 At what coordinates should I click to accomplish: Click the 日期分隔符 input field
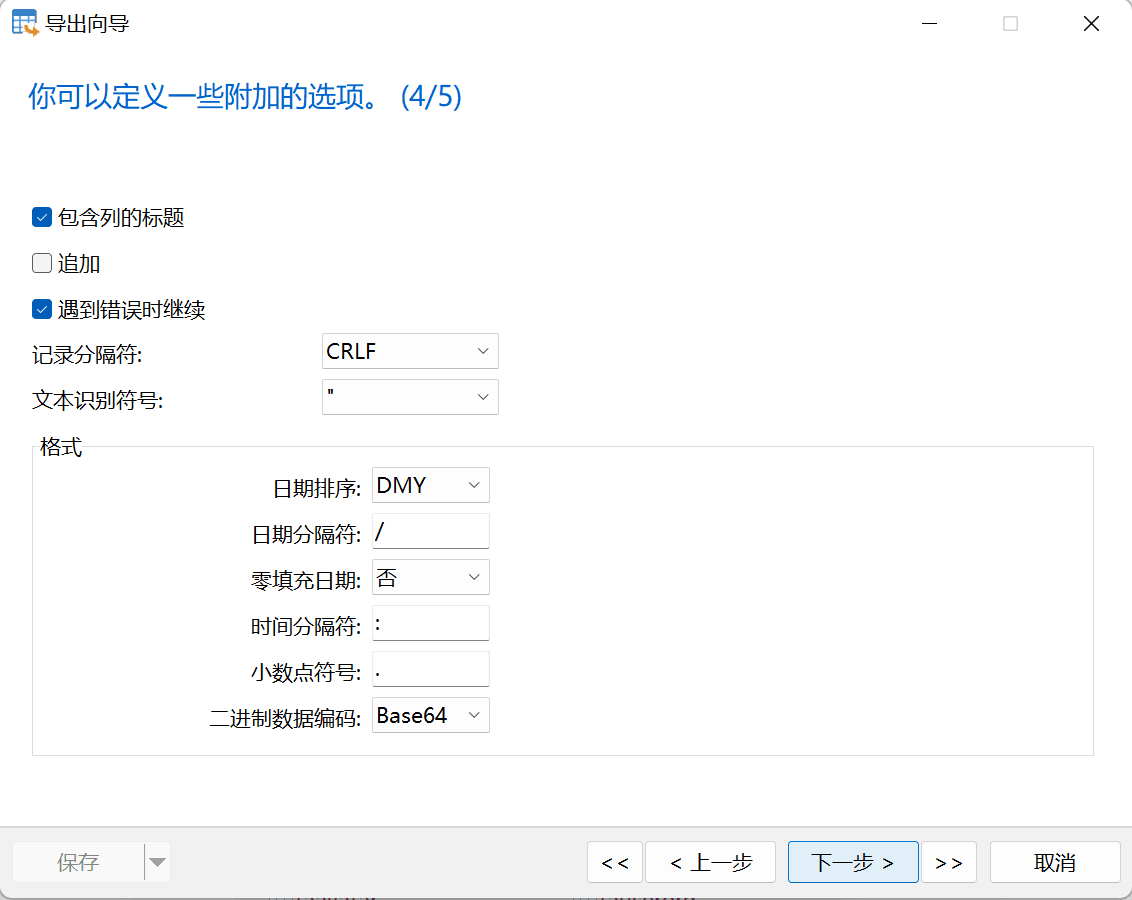coord(430,530)
